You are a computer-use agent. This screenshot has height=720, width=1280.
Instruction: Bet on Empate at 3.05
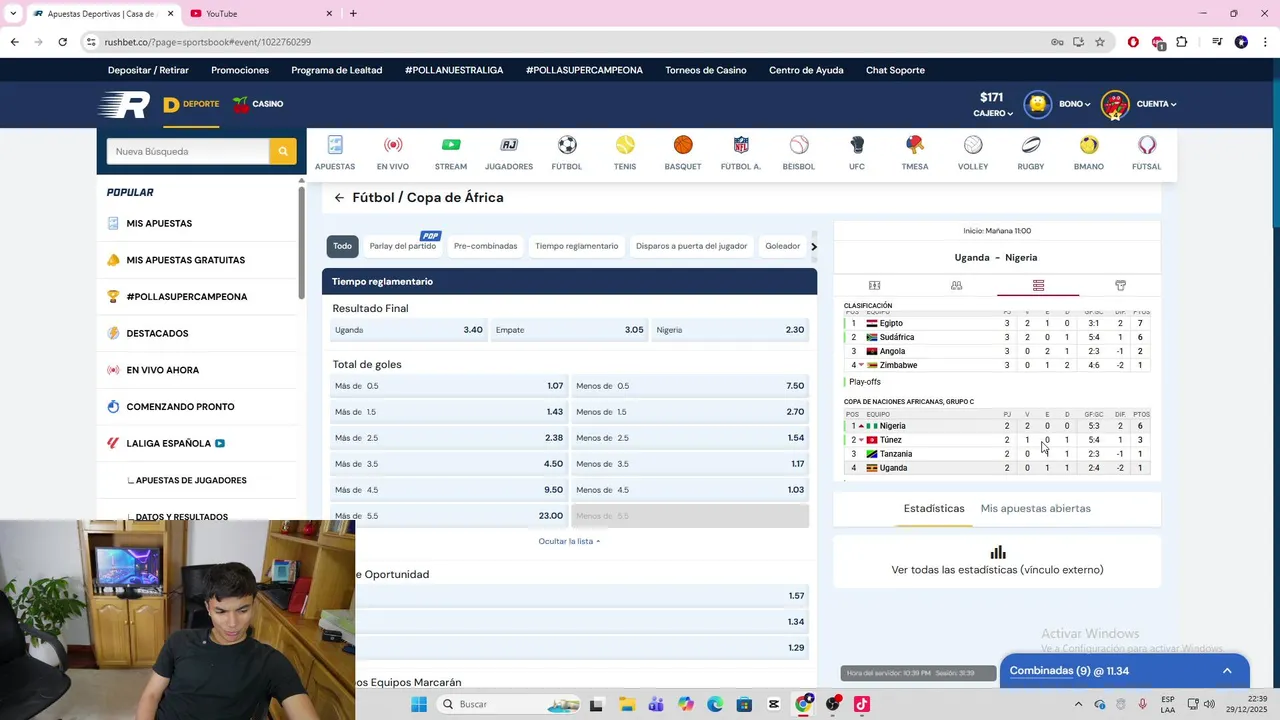[x=570, y=330]
